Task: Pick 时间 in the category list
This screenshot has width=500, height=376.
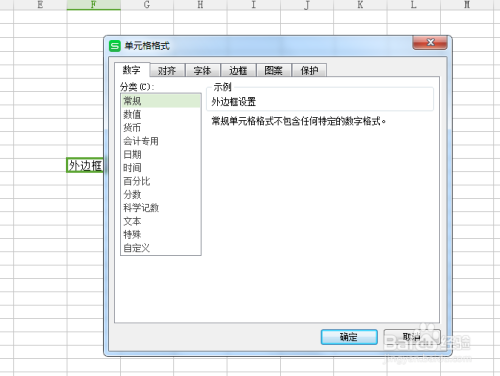Action: pos(161,168)
